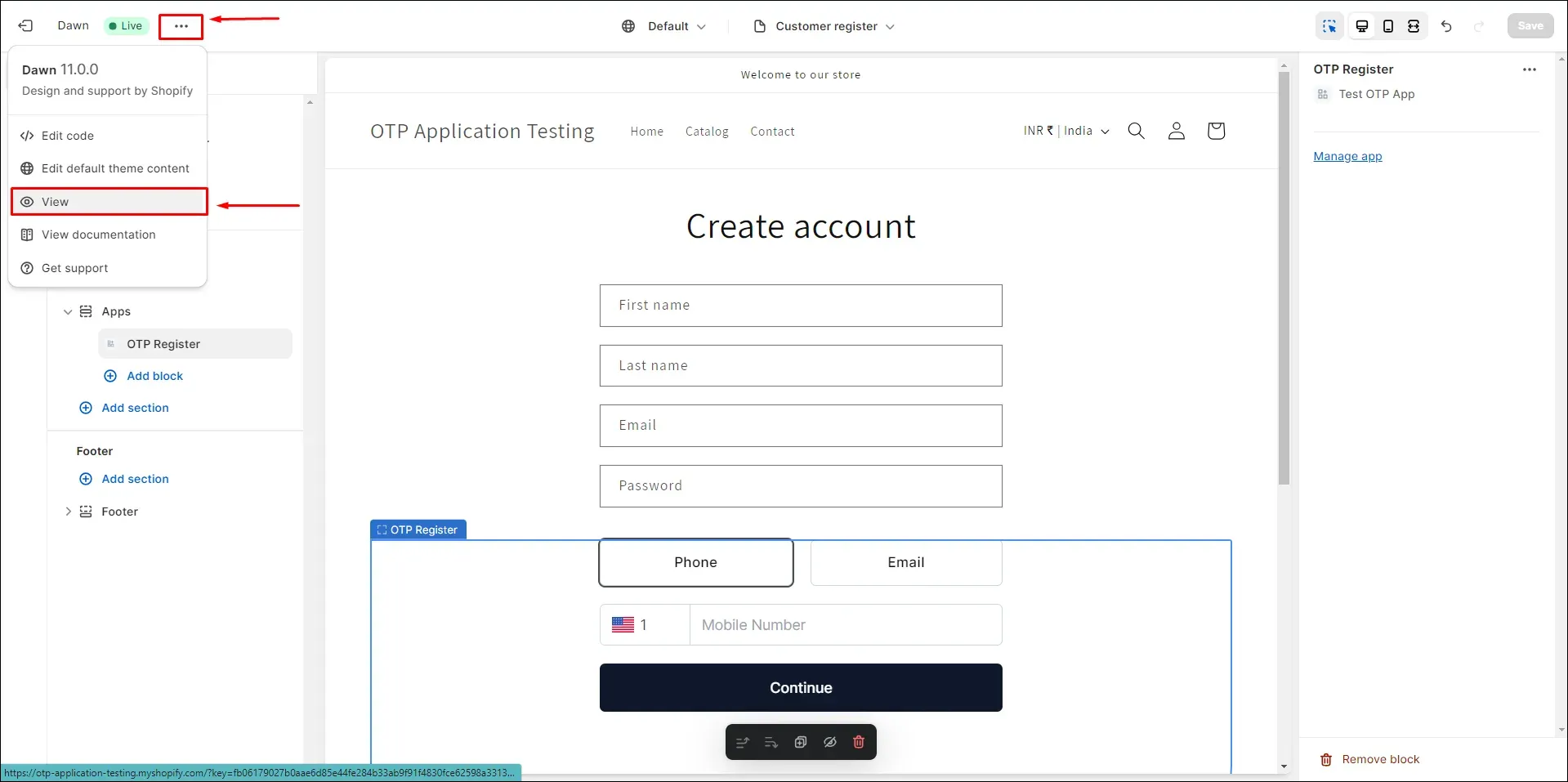Switch to desktop preview view
This screenshot has height=782, width=1568.
[1362, 26]
